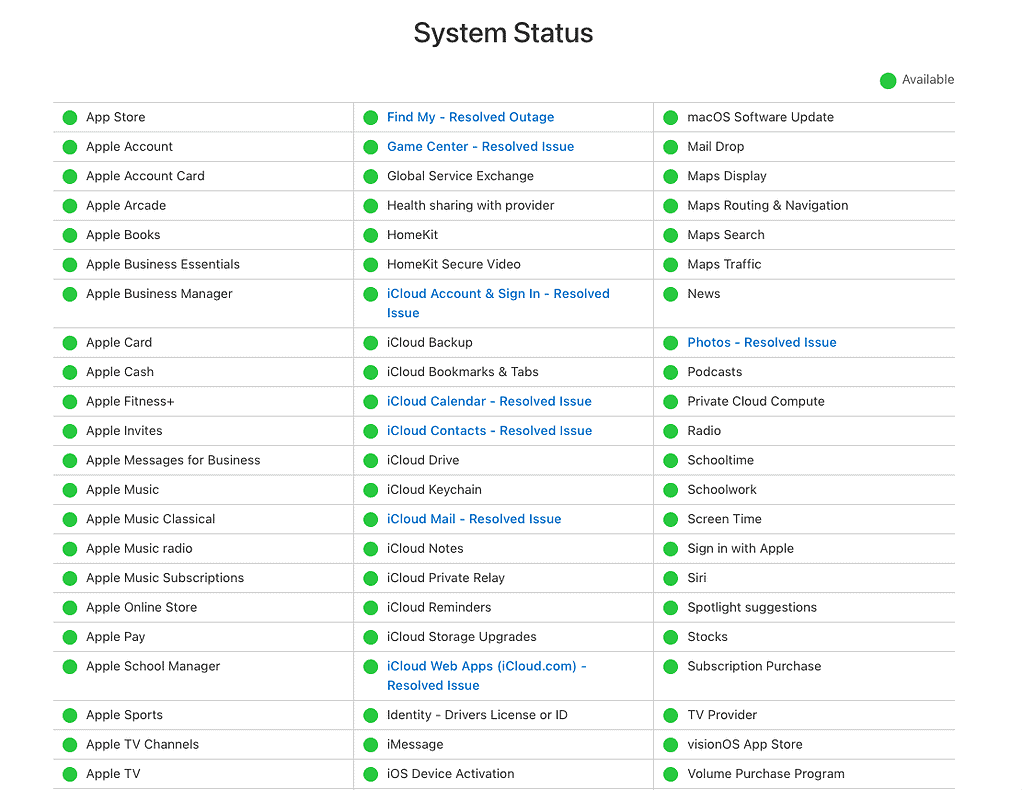
Task: Open Photos - Resolved Issue link
Action: pos(761,342)
